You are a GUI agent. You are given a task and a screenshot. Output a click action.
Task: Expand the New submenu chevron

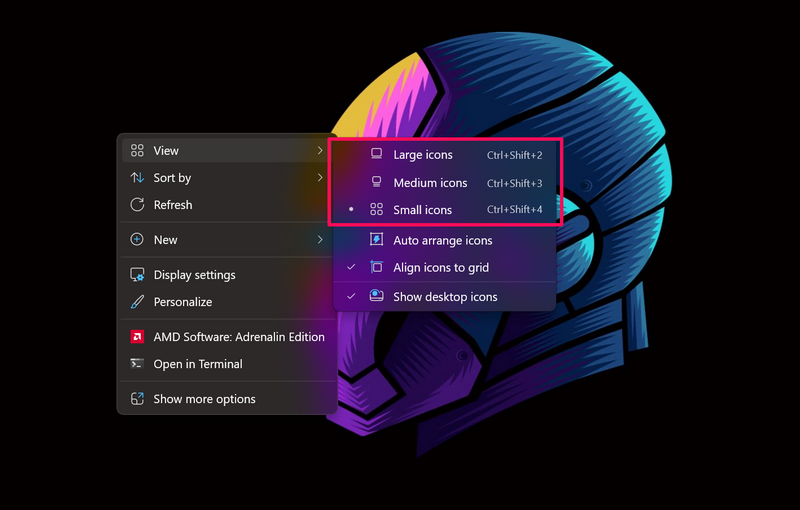pos(320,240)
